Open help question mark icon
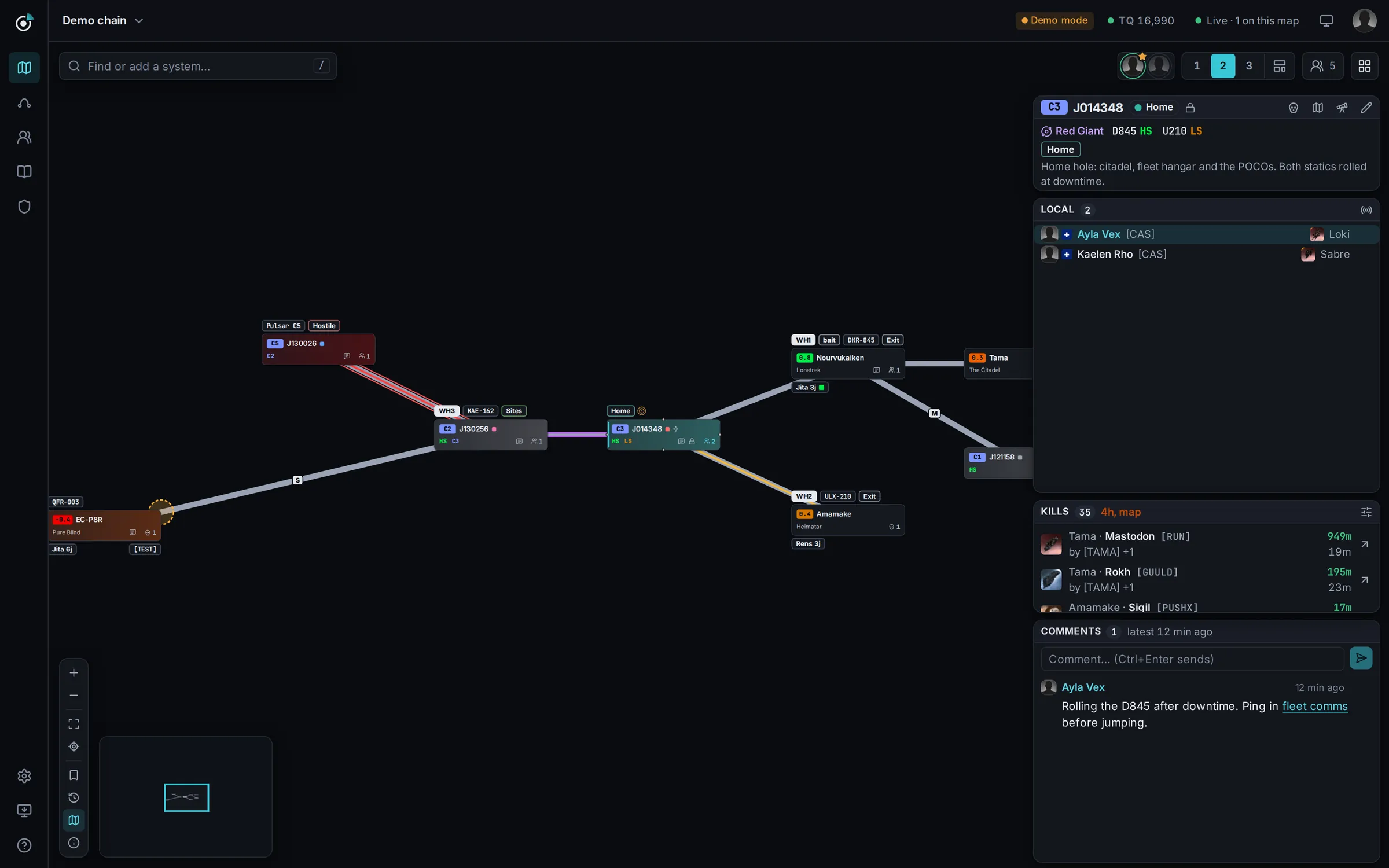This screenshot has height=868, width=1389. [x=24, y=845]
